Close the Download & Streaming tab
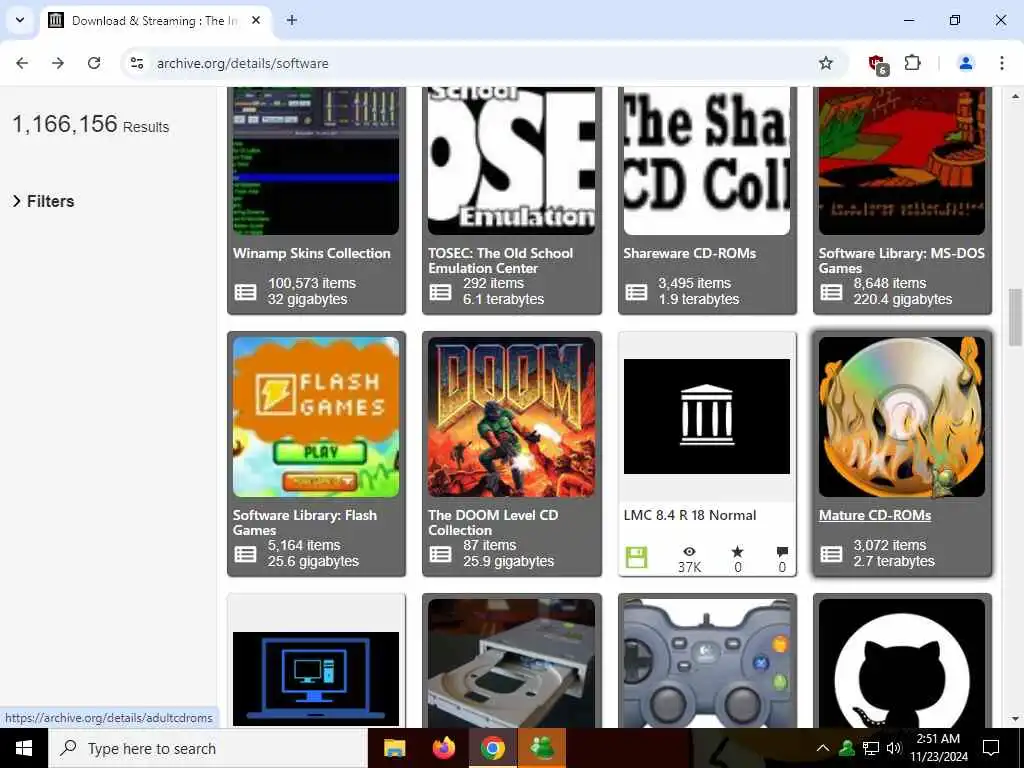Image resolution: width=1024 pixels, height=768 pixels. pyautogui.click(x=256, y=20)
